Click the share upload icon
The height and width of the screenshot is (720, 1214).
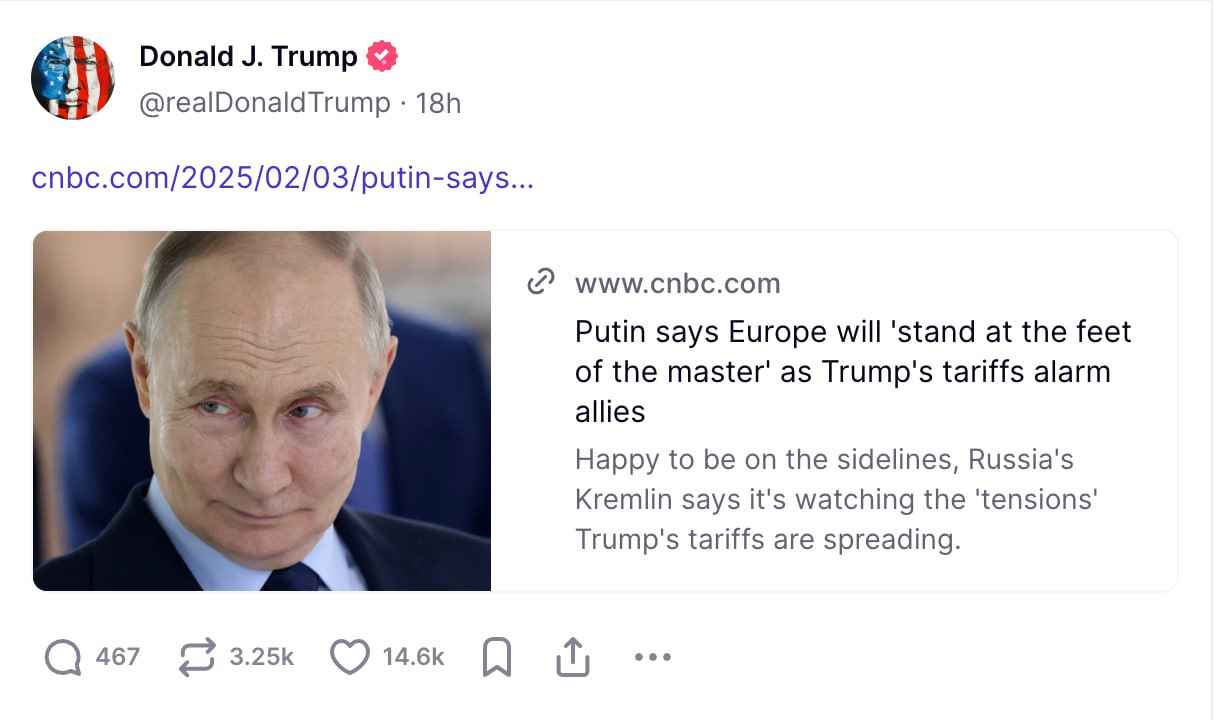[x=572, y=657]
